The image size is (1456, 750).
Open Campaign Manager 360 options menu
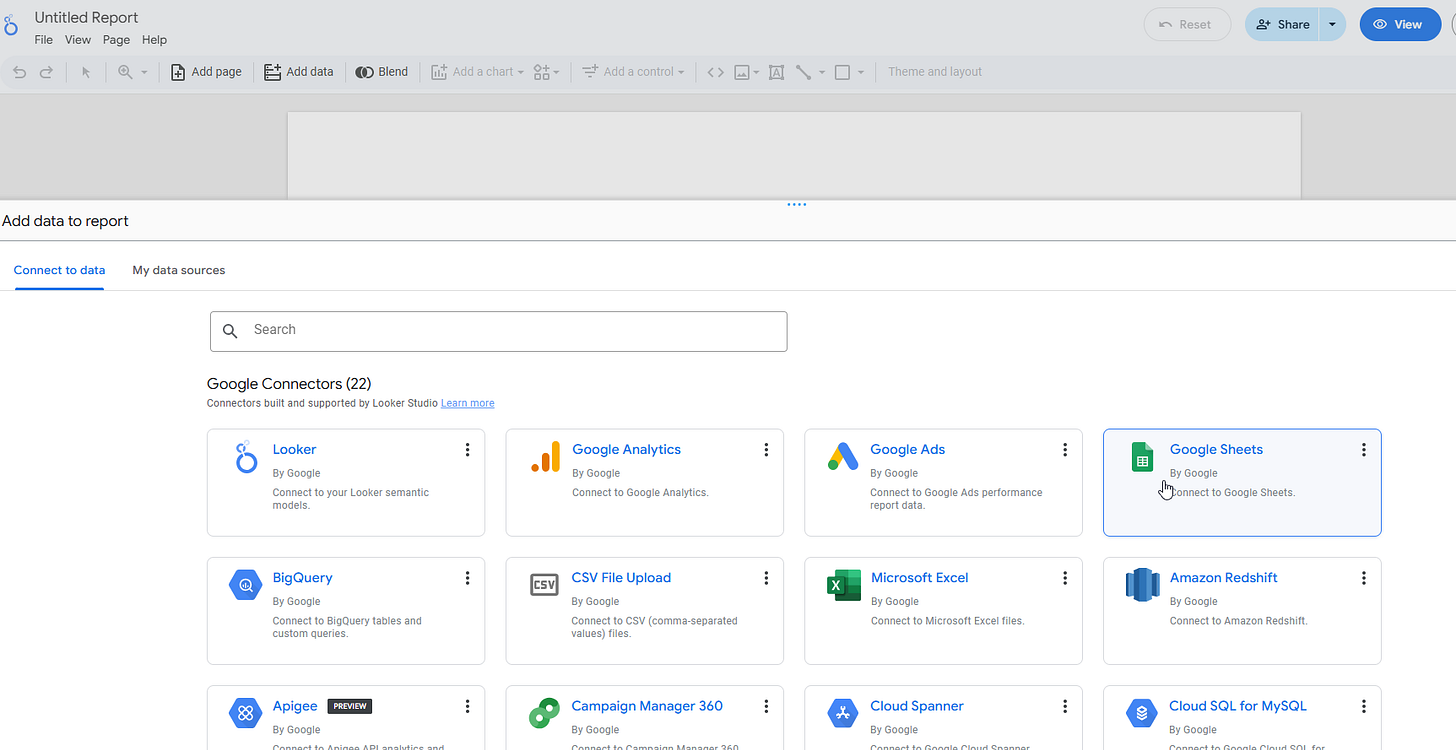(x=766, y=706)
